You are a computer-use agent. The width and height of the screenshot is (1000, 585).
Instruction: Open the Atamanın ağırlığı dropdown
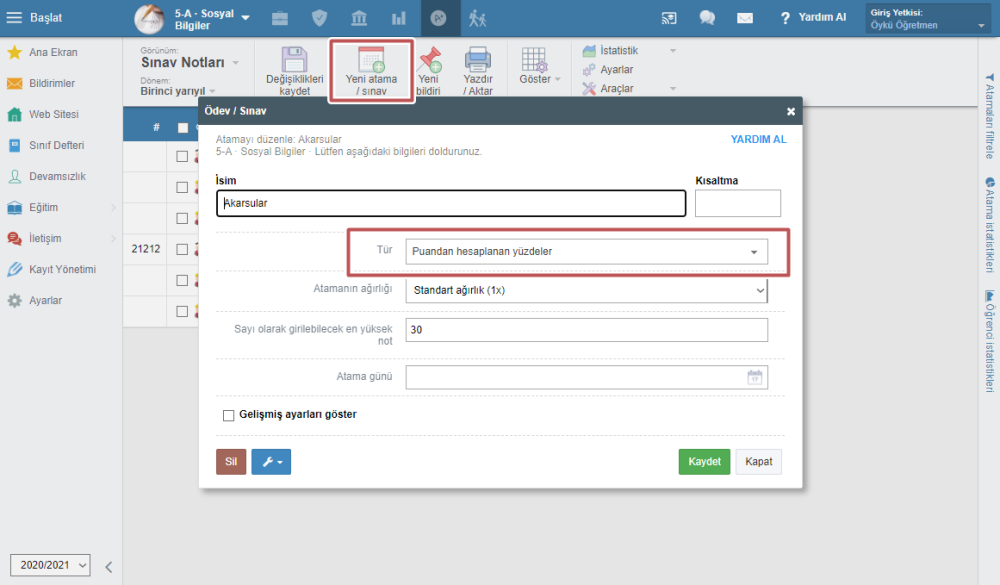(x=587, y=290)
